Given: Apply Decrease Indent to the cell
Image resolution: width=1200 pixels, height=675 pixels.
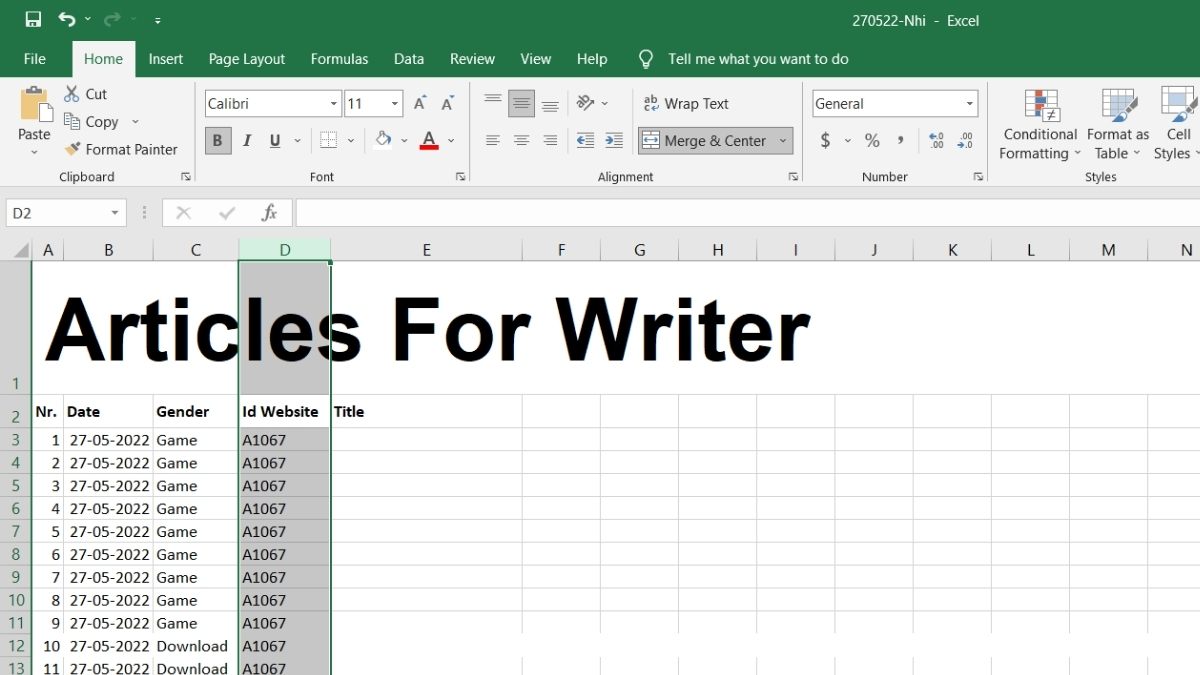Looking at the screenshot, I should tap(584, 140).
